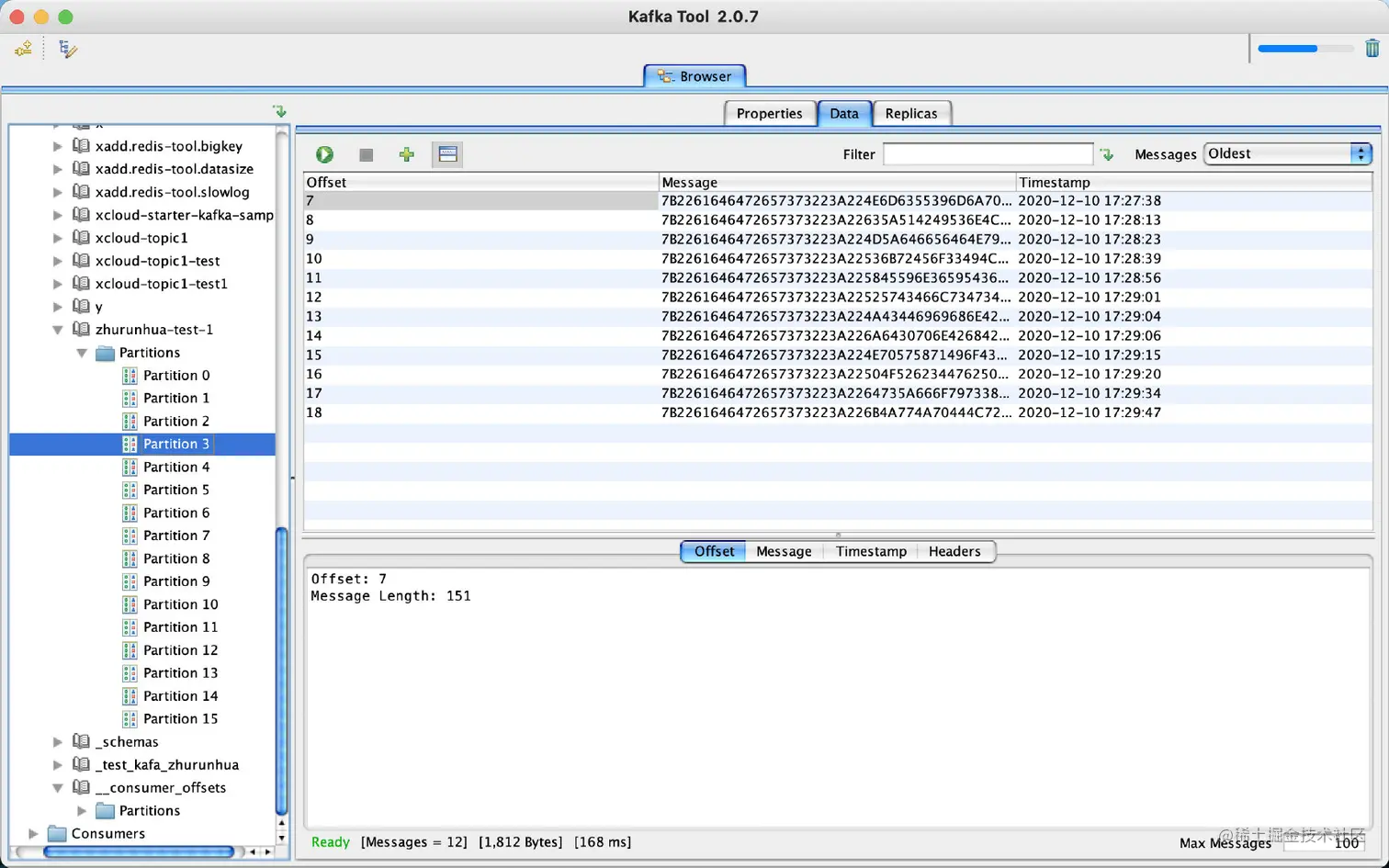Click the tree scroll down arrow
Image resolution: width=1389 pixels, height=868 pixels.
[282, 837]
